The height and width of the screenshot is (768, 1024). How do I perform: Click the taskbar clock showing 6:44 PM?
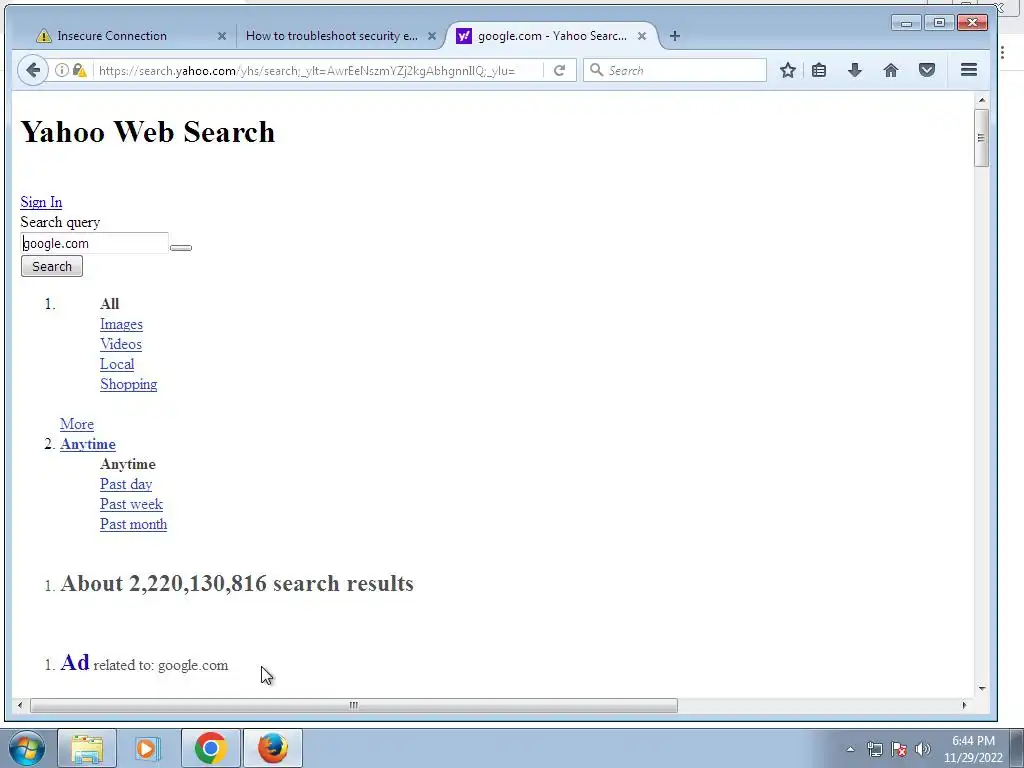pyautogui.click(x=973, y=749)
